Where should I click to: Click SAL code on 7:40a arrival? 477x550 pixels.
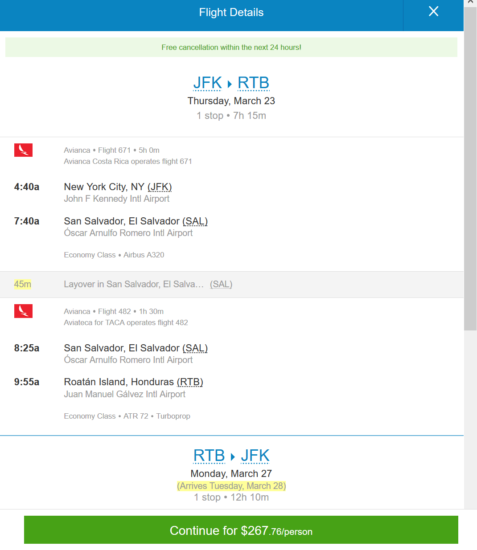(195, 221)
